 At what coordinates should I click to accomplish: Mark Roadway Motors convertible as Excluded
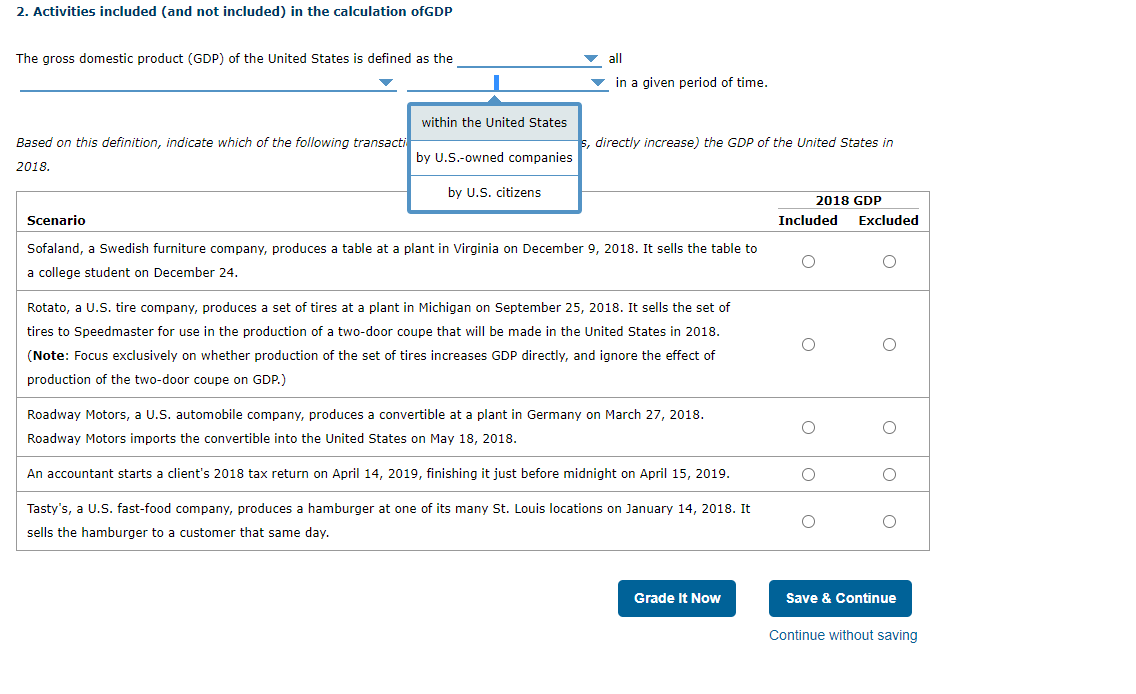tap(888, 427)
